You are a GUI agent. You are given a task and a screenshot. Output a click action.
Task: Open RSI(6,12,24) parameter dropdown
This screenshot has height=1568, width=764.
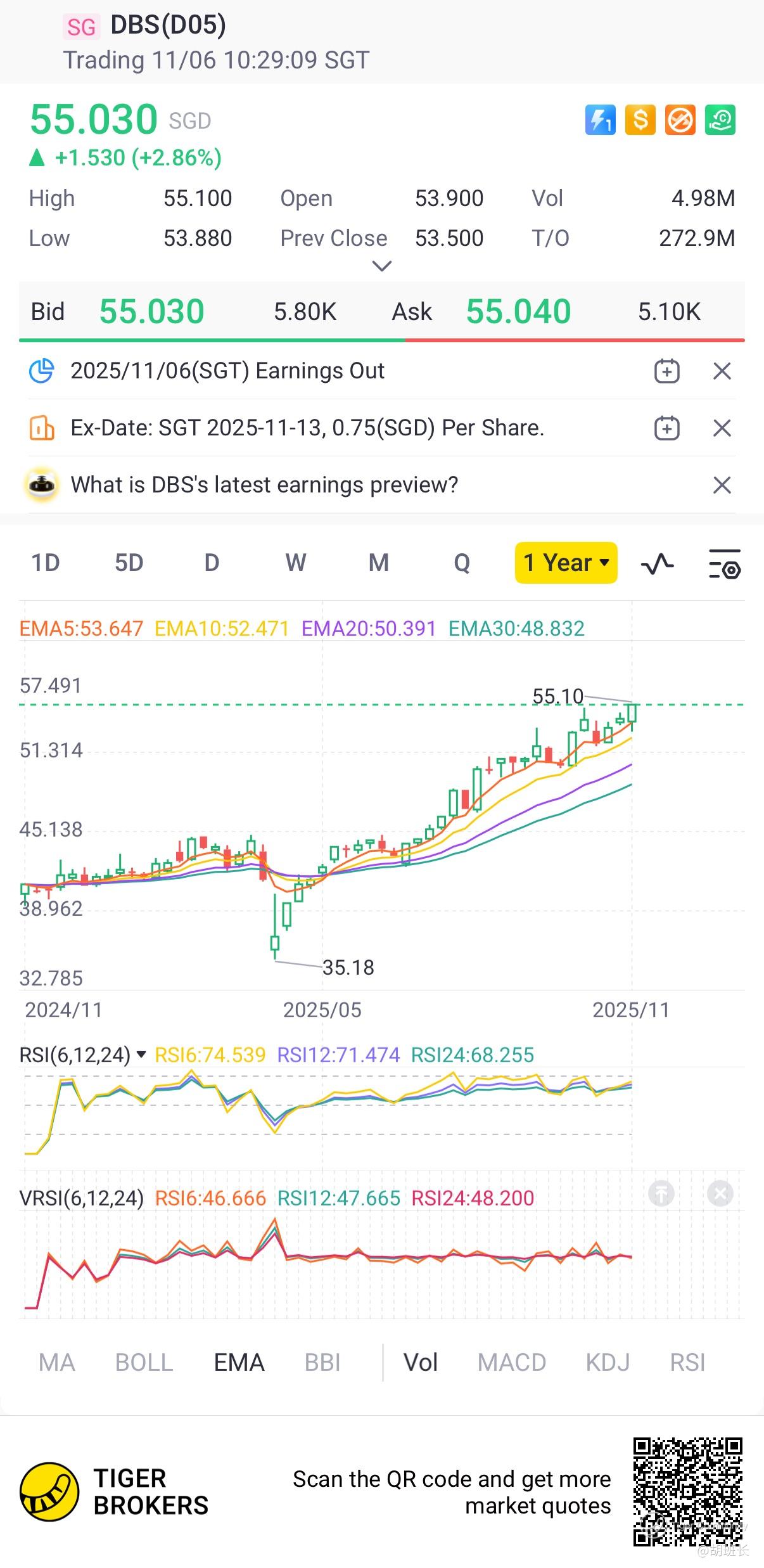tap(83, 1055)
